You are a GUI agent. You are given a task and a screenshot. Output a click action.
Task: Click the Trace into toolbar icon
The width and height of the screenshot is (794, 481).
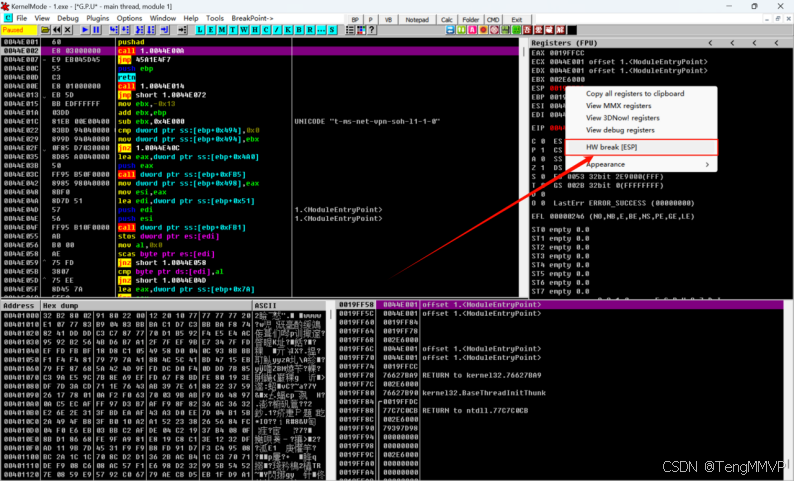tap(139, 30)
